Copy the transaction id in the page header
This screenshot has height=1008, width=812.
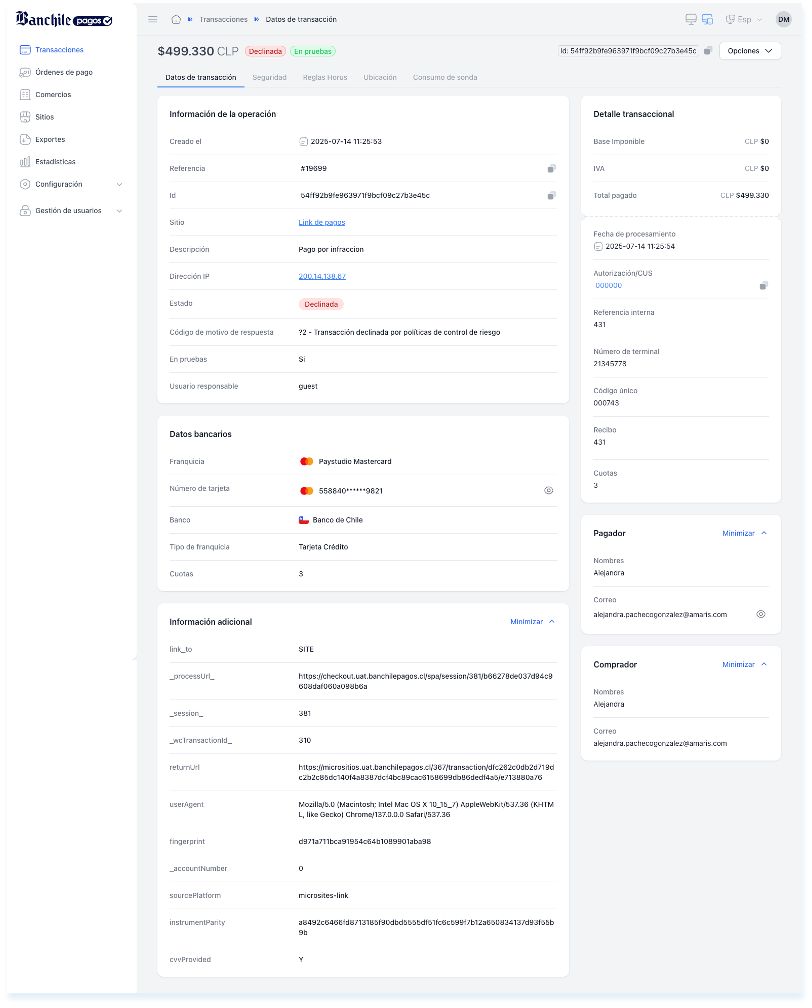tap(707, 51)
